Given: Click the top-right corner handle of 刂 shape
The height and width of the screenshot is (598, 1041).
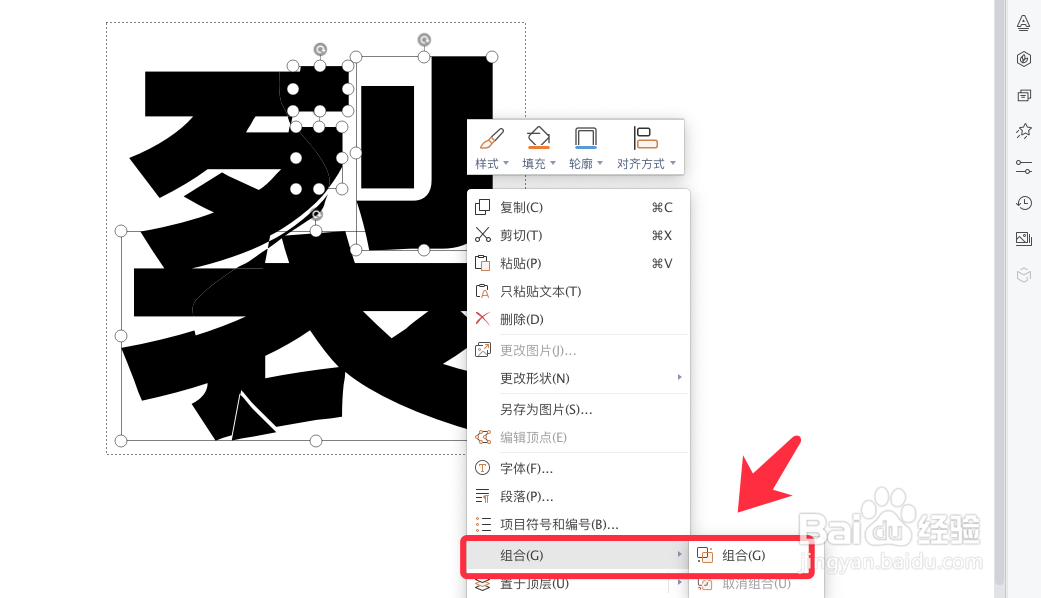Looking at the screenshot, I should (492, 57).
